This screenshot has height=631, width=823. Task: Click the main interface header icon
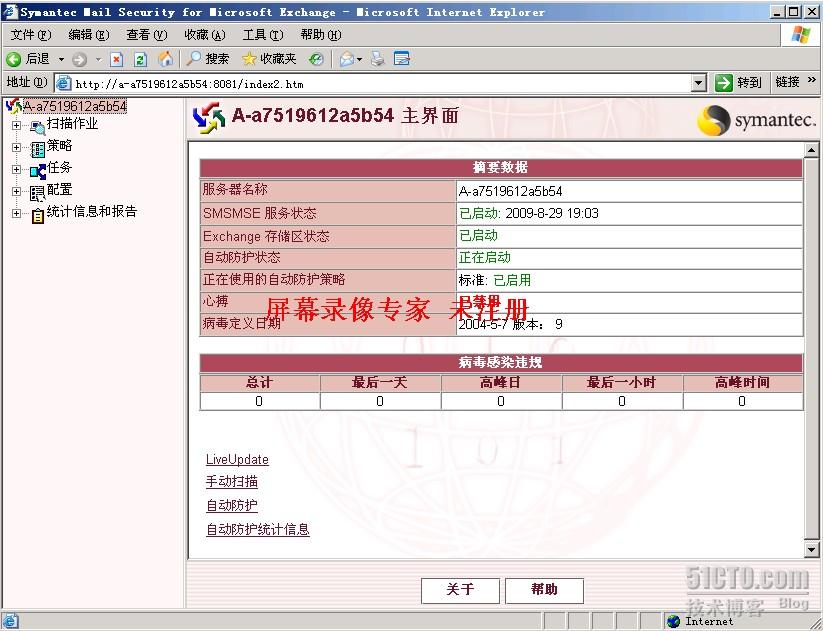[209, 117]
